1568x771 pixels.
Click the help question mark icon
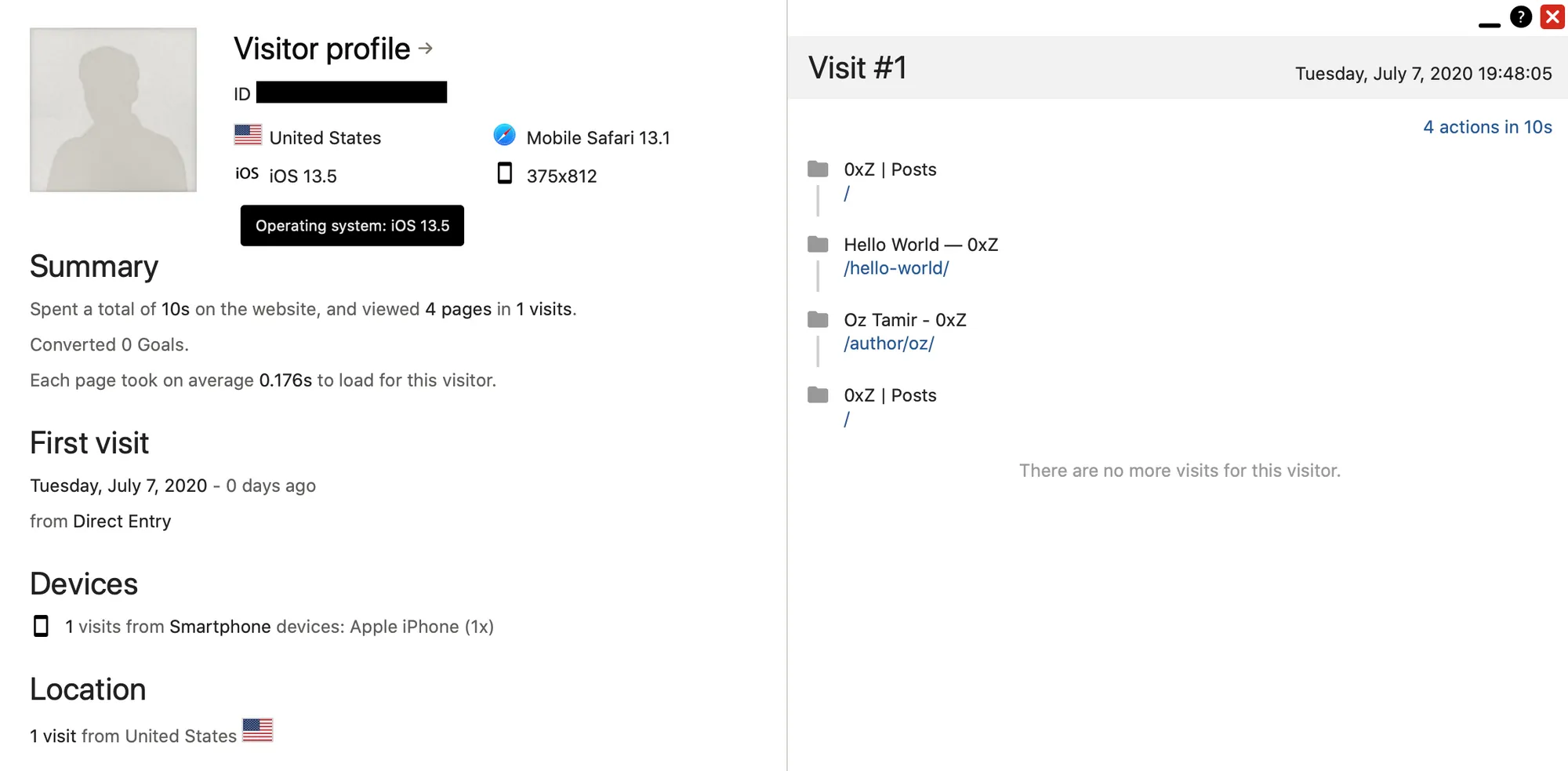pos(1520,16)
